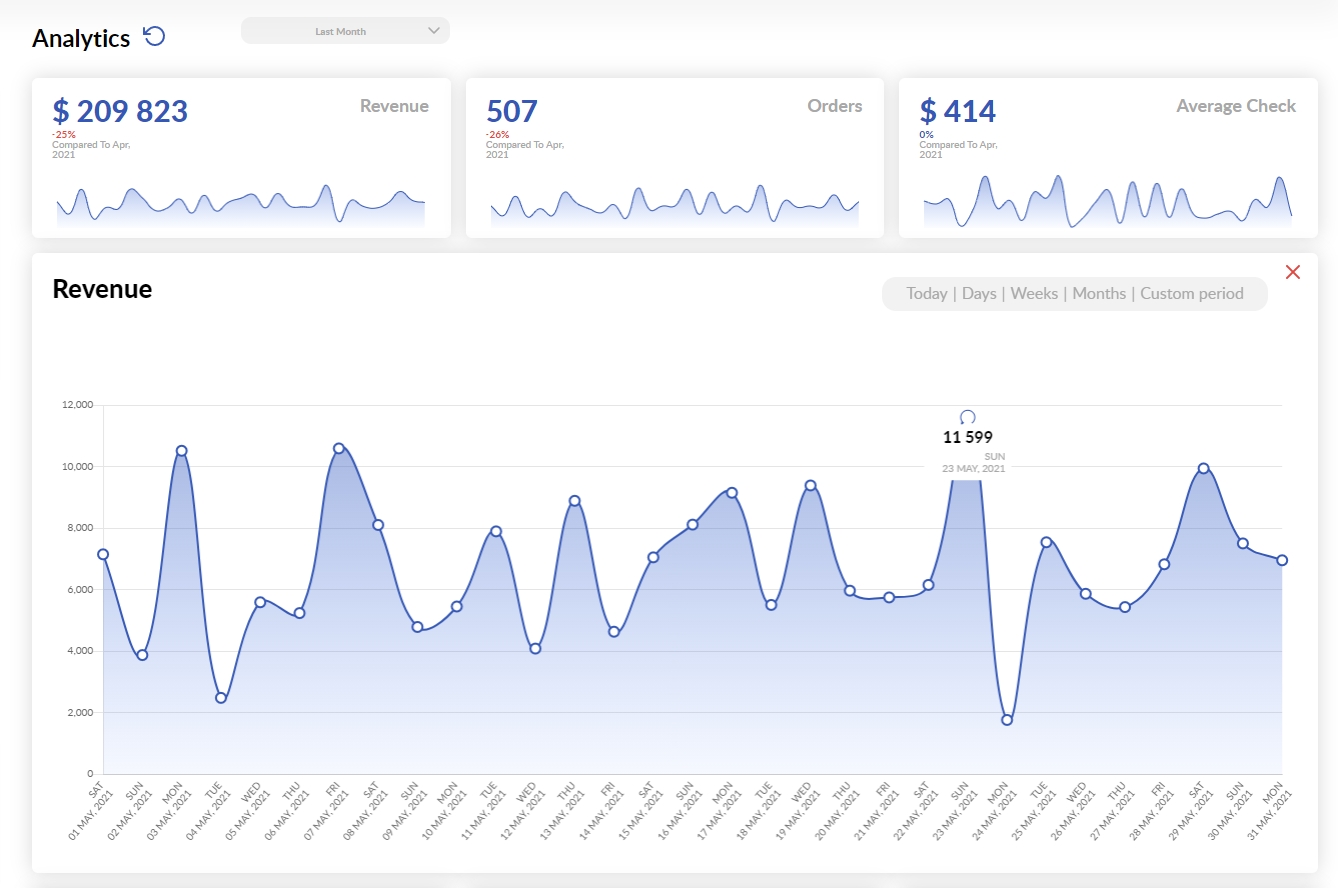Click the 26 May 2021 data point
1338x888 pixels.
(1085, 594)
